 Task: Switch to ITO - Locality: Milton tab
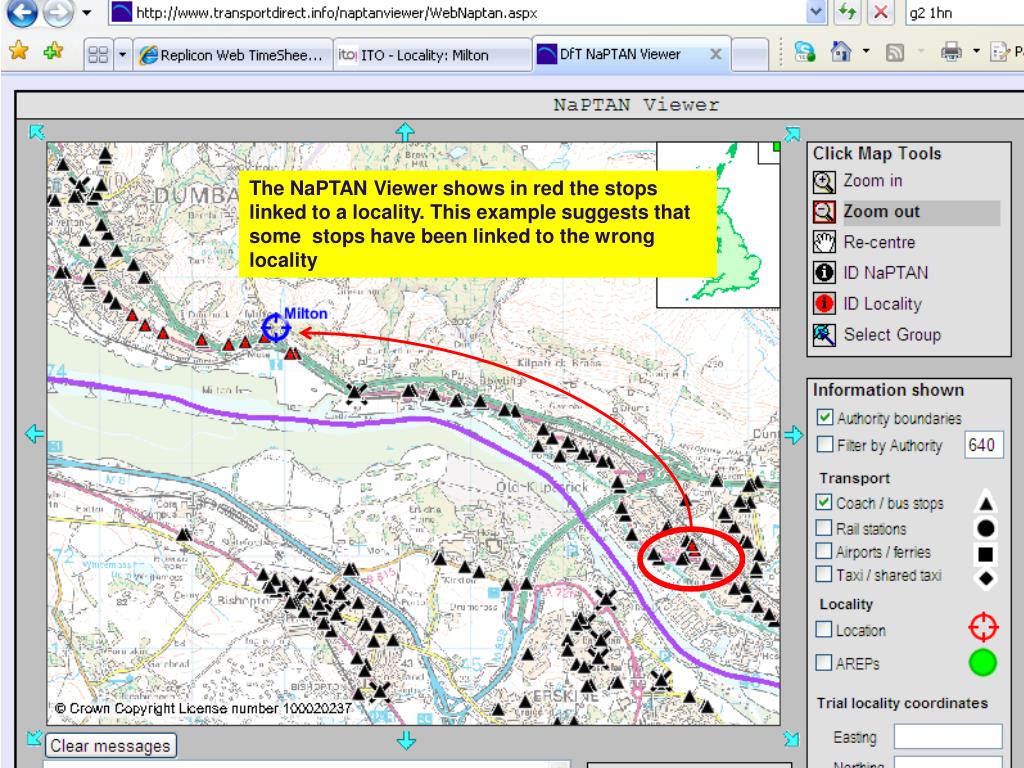tap(432, 56)
